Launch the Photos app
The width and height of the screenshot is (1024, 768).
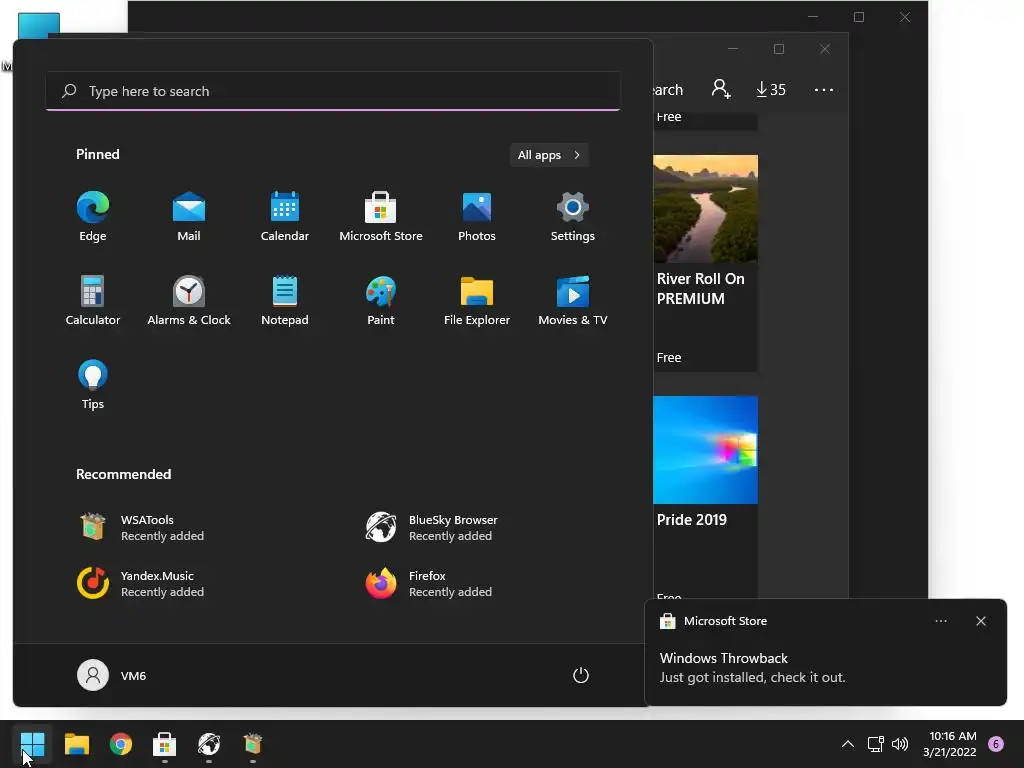click(x=477, y=217)
